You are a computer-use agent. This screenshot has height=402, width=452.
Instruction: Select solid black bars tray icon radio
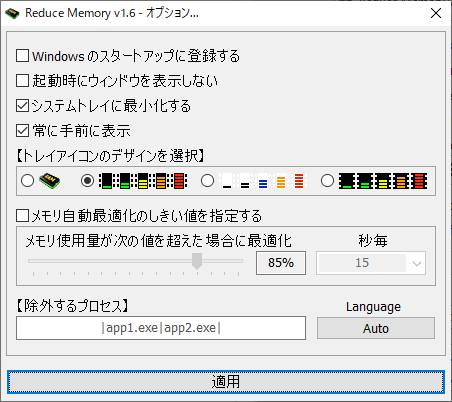(x=327, y=181)
